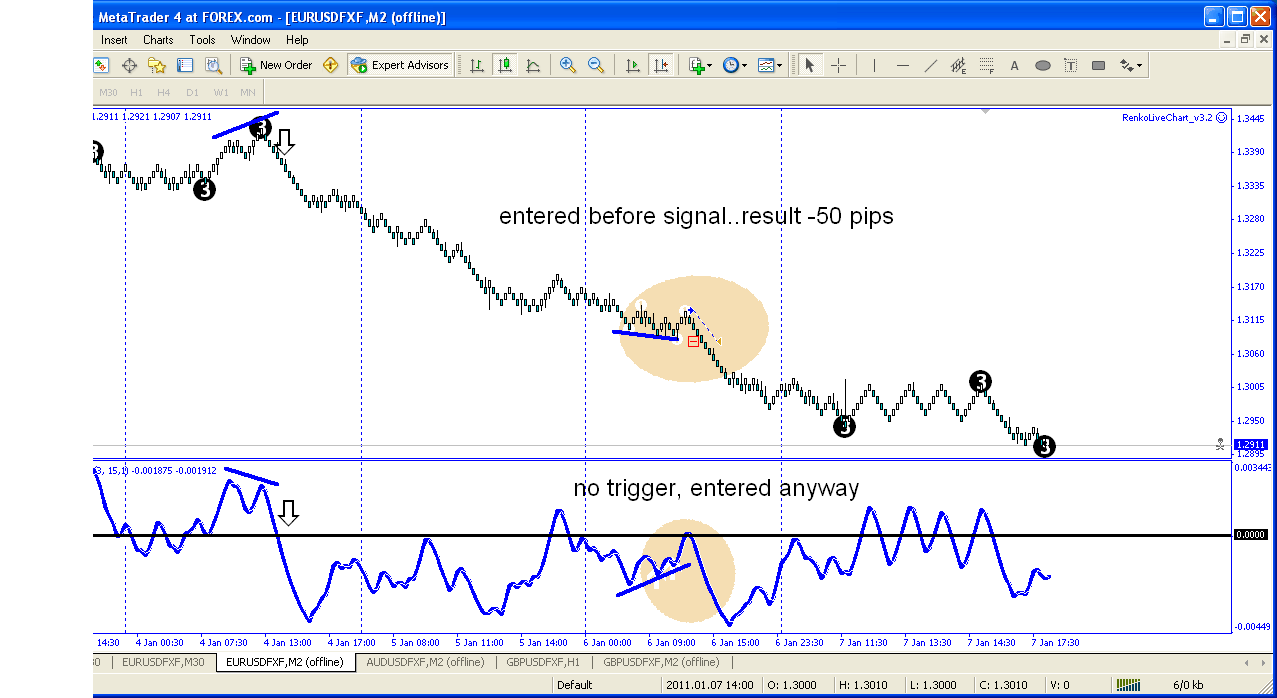This screenshot has height=698, width=1277.
Task: Select the Vertical Line drawing tool
Action: [875, 65]
